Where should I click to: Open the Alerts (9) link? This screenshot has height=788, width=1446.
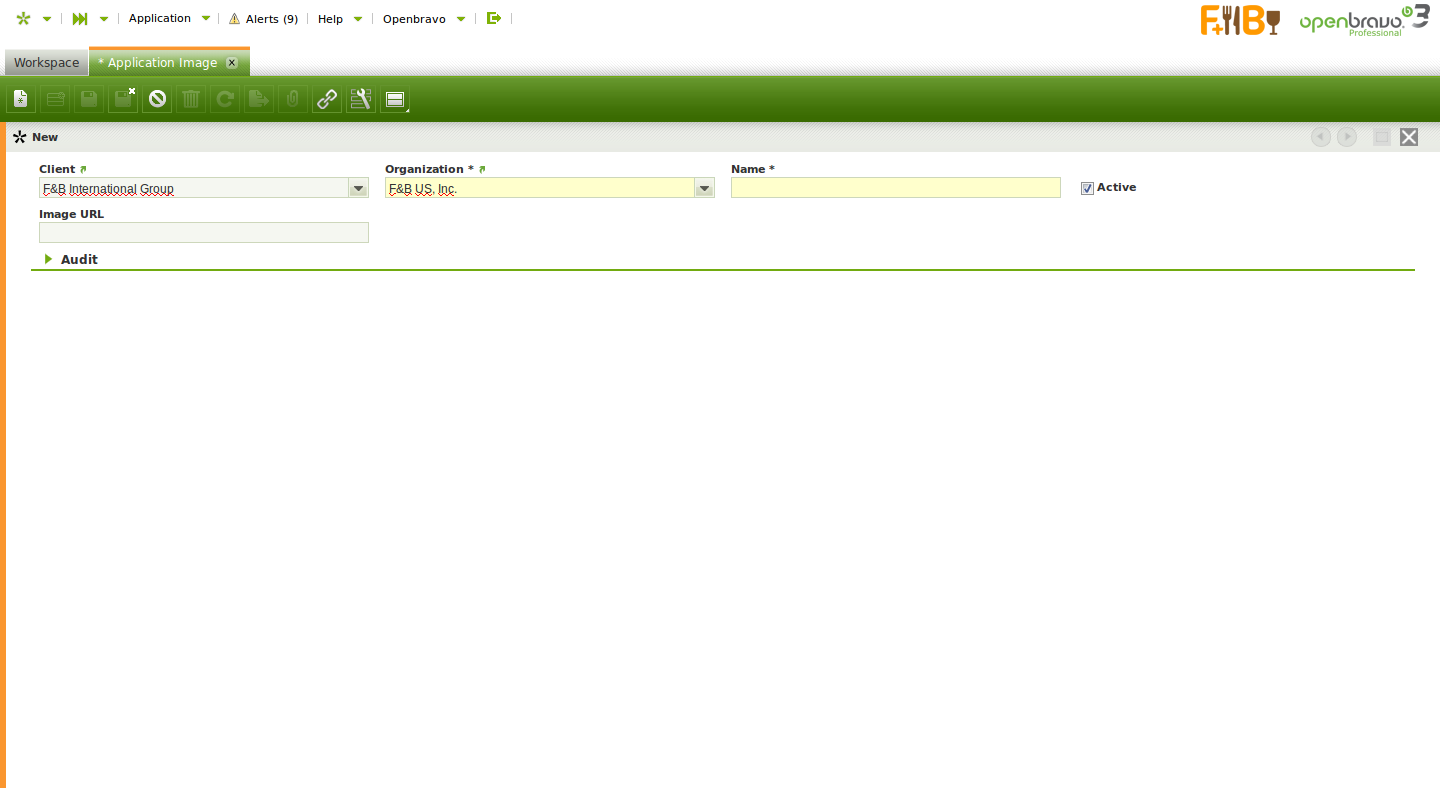tap(264, 19)
